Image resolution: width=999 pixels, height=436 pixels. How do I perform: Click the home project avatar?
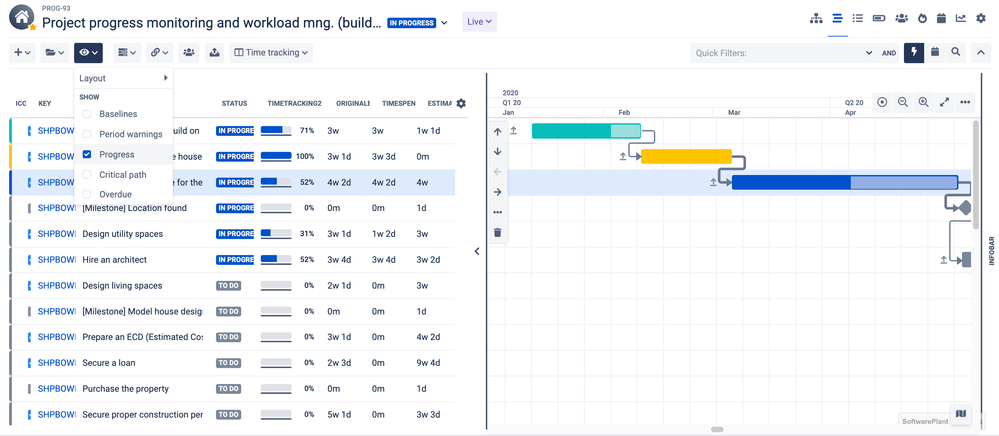[x=22, y=18]
